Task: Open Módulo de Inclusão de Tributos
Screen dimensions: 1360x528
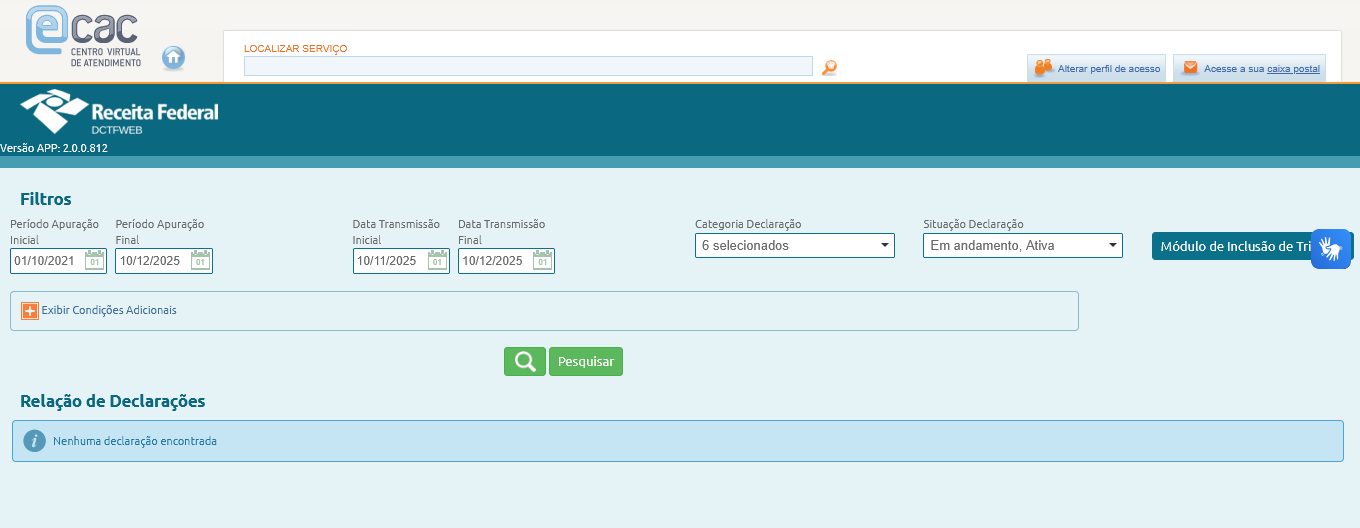Action: pyautogui.click(x=1230, y=246)
